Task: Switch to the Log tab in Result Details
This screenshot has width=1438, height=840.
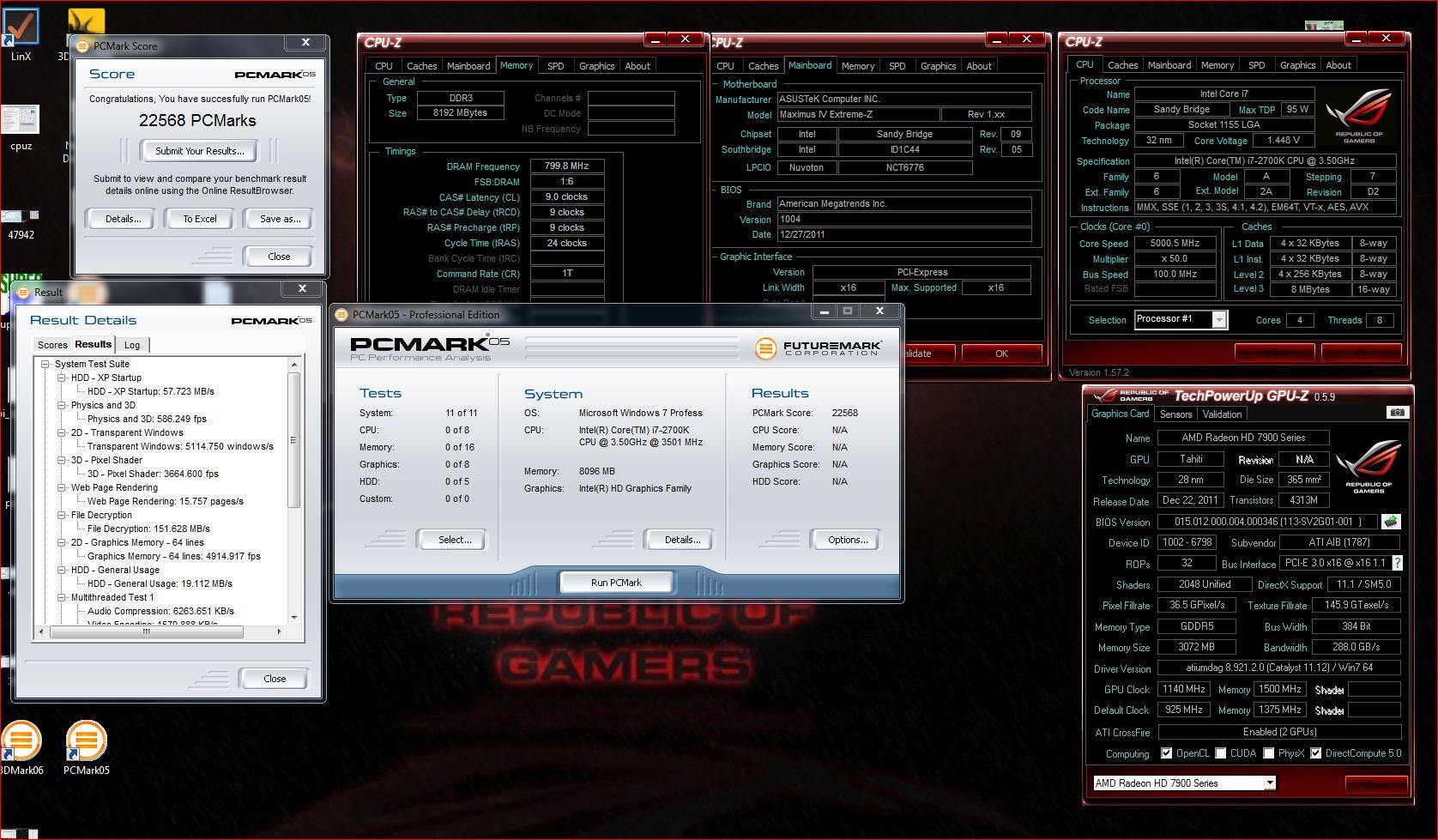Action: point(132,345)
